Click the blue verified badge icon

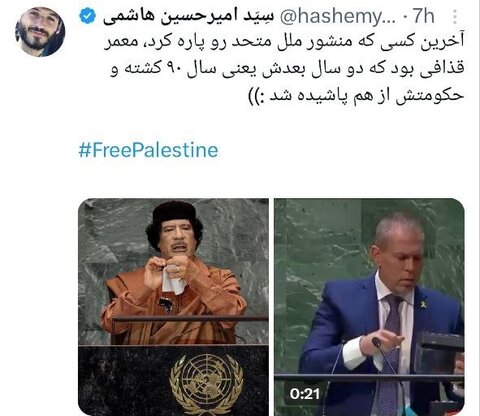(87, 16)
